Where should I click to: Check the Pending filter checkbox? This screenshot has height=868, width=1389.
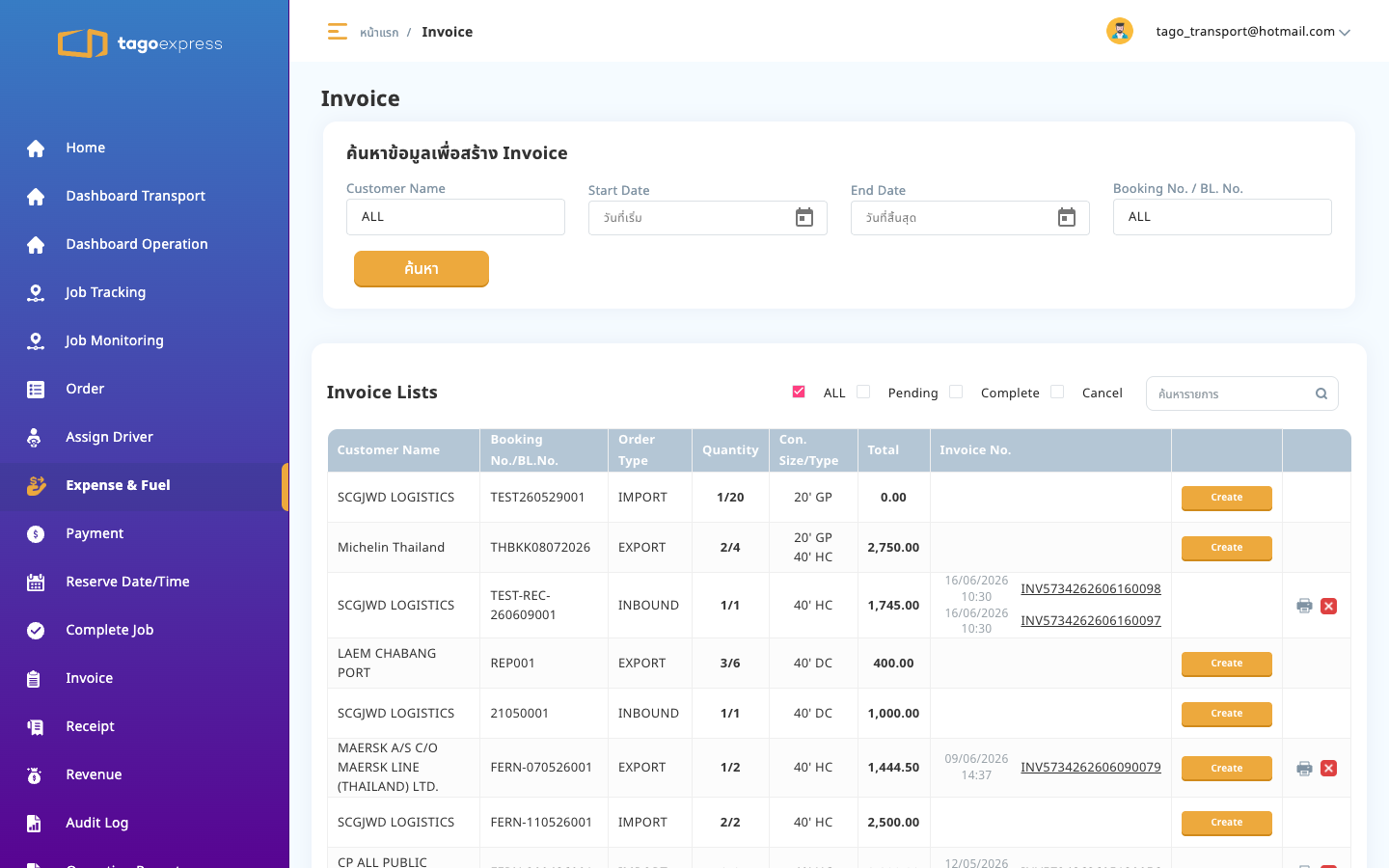[863, 392]
